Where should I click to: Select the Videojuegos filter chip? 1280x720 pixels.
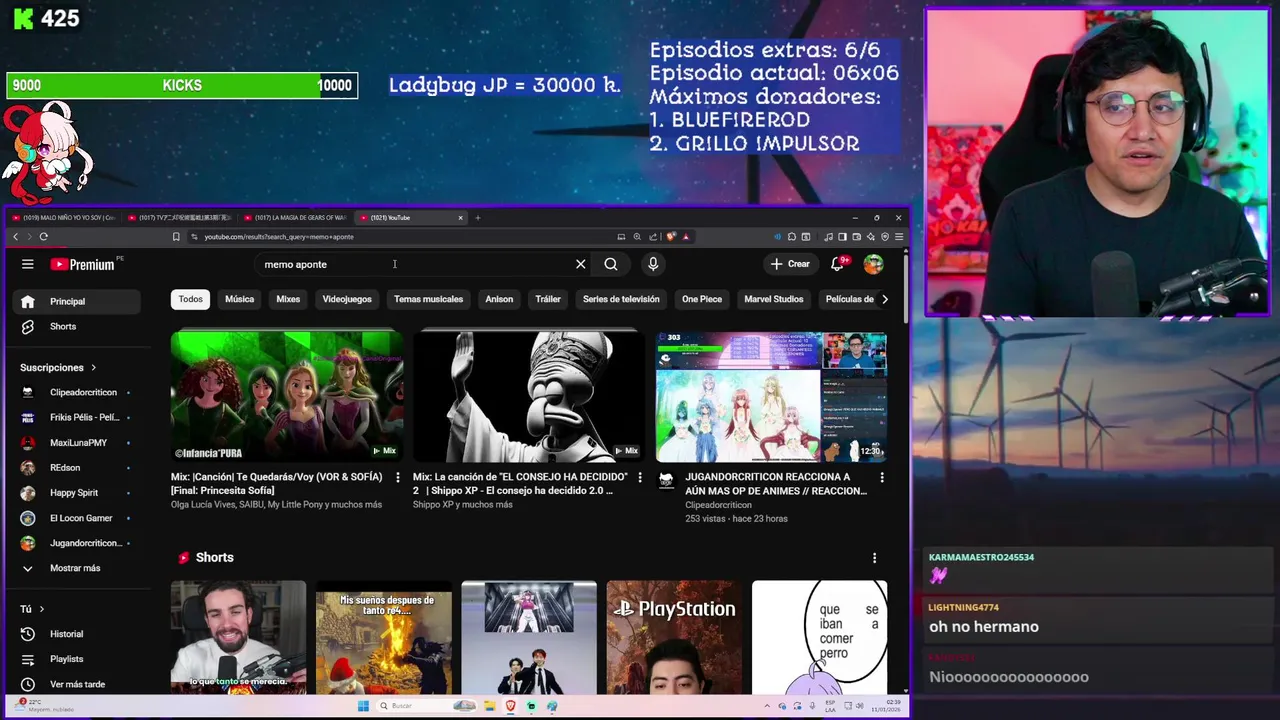click(x=347, y=299)
